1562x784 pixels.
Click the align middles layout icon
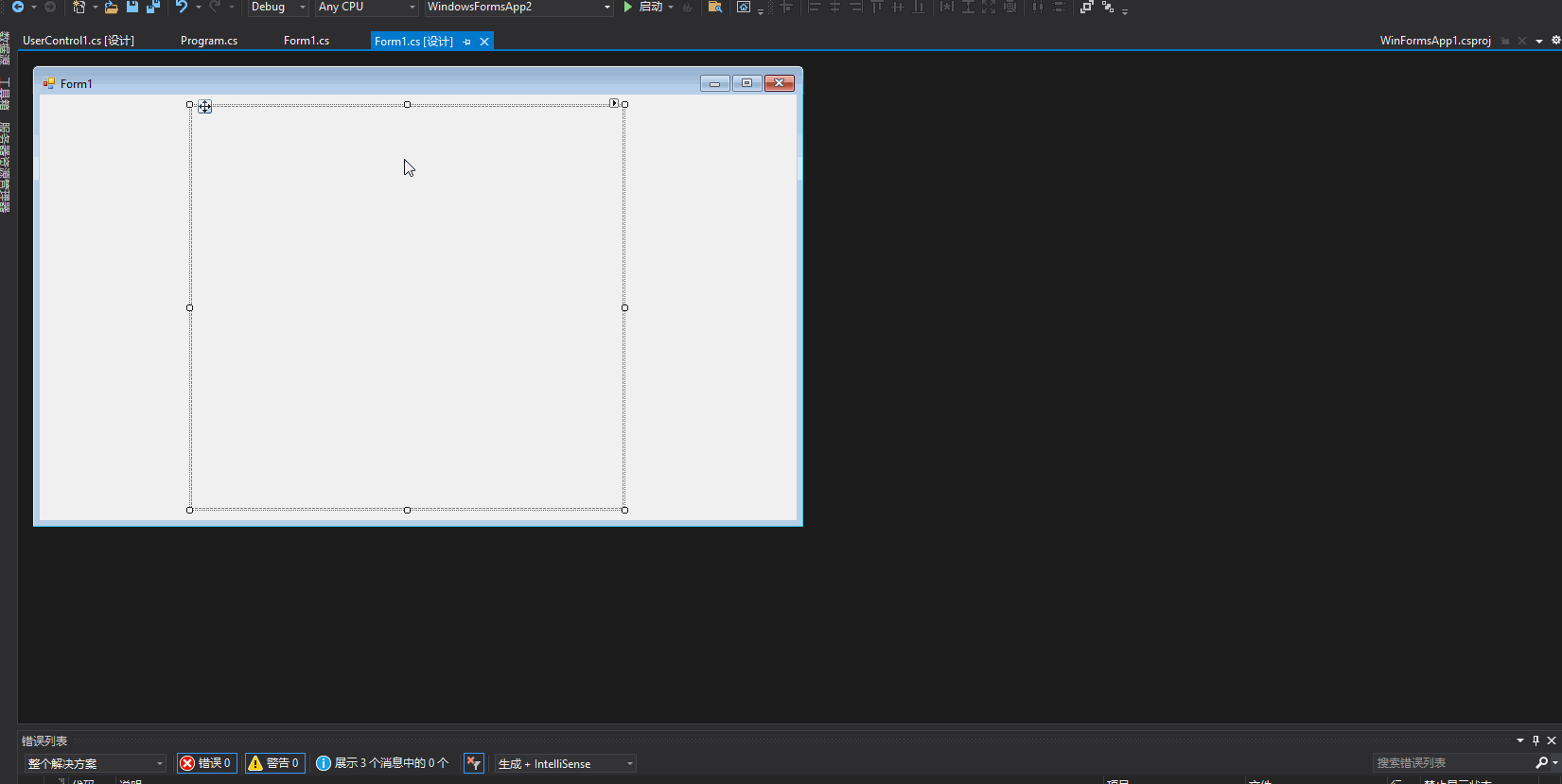pyautogui.click(x=898, y=7)
